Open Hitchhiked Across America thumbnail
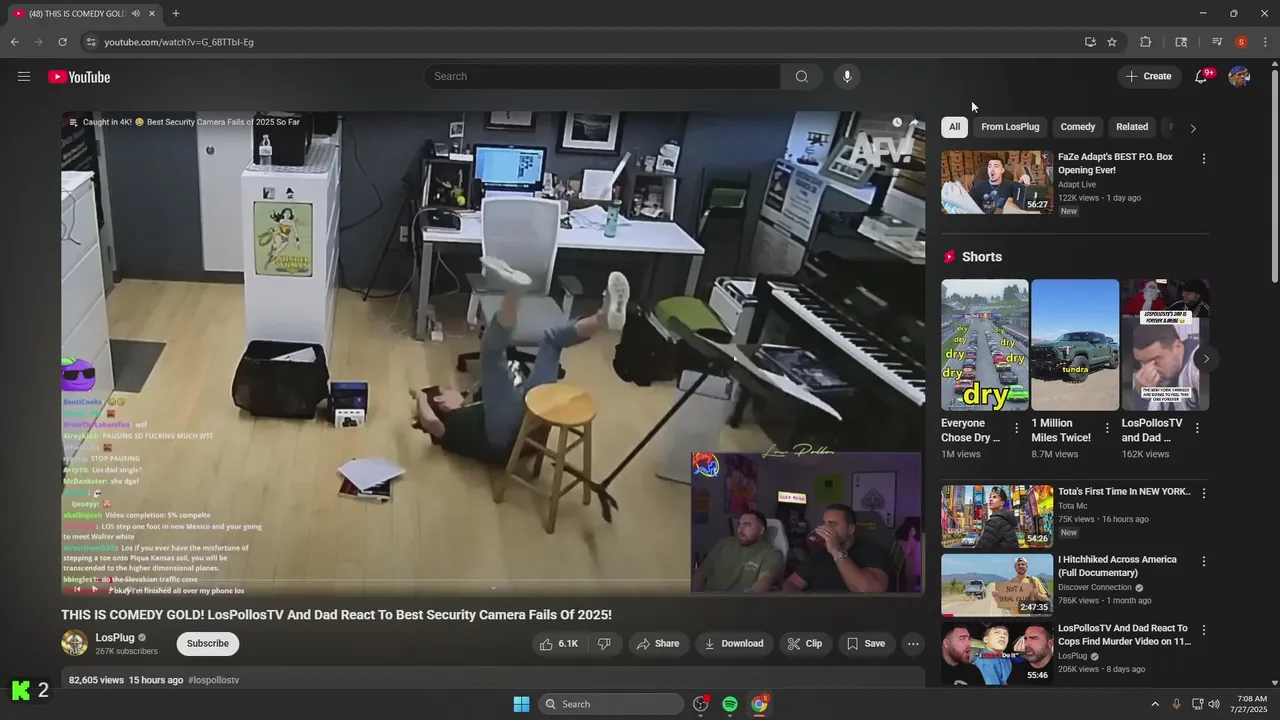 tap(997, 585)
